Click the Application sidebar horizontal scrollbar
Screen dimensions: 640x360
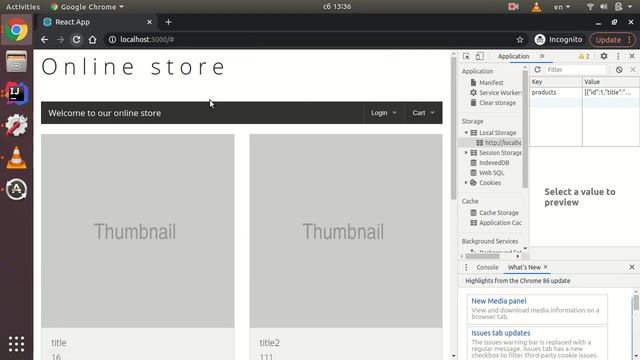482,256
